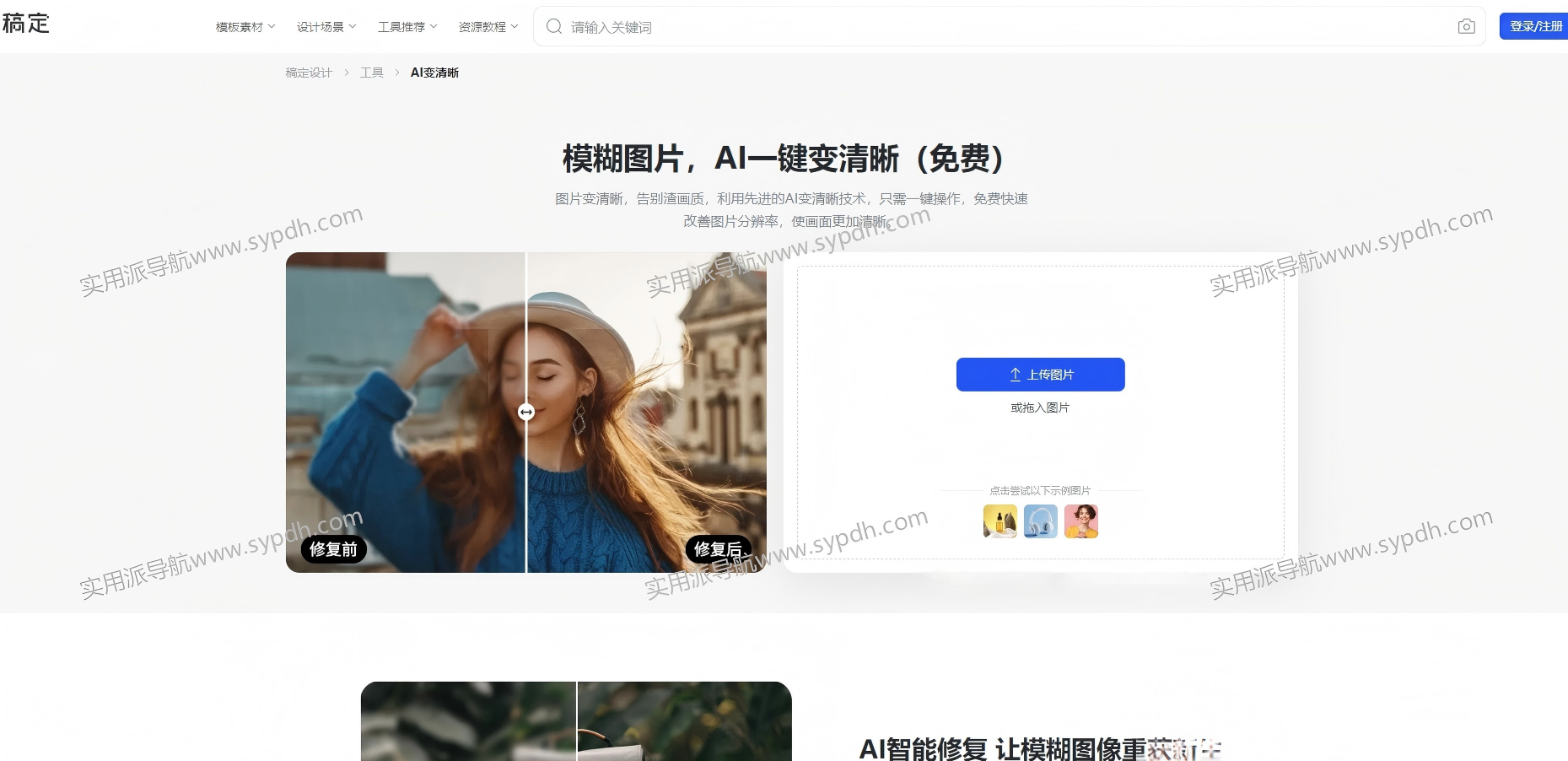Viewport: 1568px width, 761px height.
Task: Click the 稿定 logo
Action: pos(26,24)
